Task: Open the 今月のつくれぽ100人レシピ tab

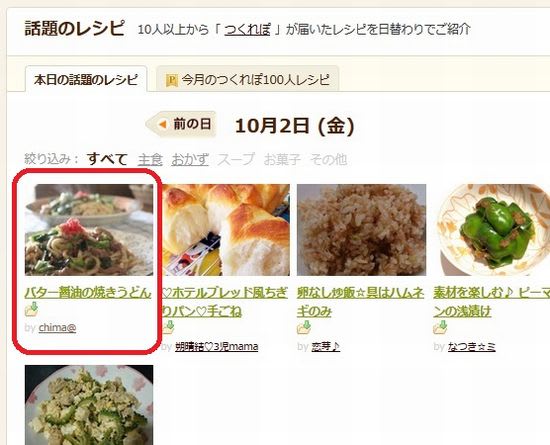Action: click(x=248, y=79)
